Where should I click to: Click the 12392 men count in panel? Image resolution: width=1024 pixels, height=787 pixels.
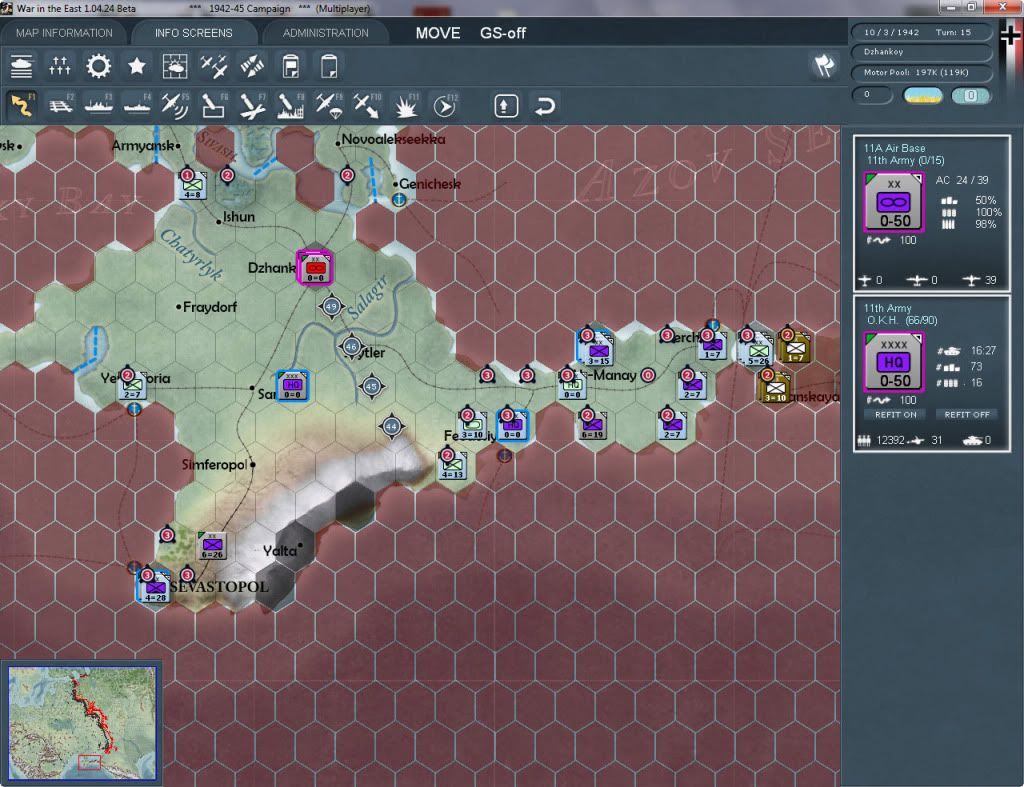point(890,440)
